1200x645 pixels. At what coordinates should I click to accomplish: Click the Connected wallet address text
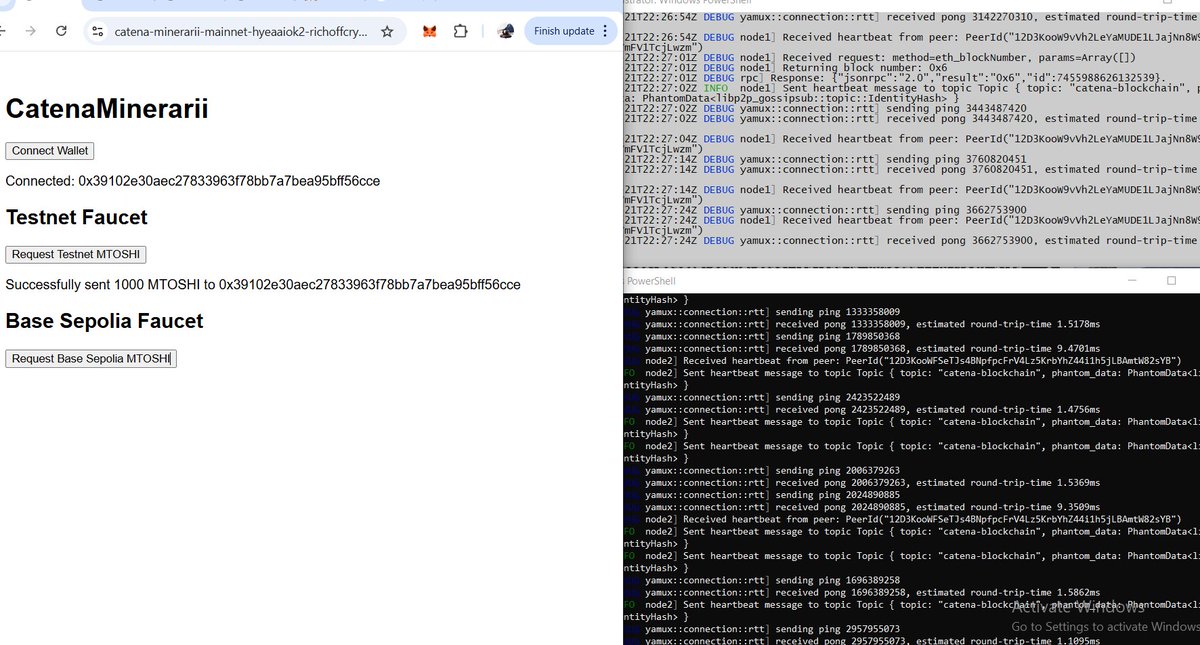tap(193, 181)
